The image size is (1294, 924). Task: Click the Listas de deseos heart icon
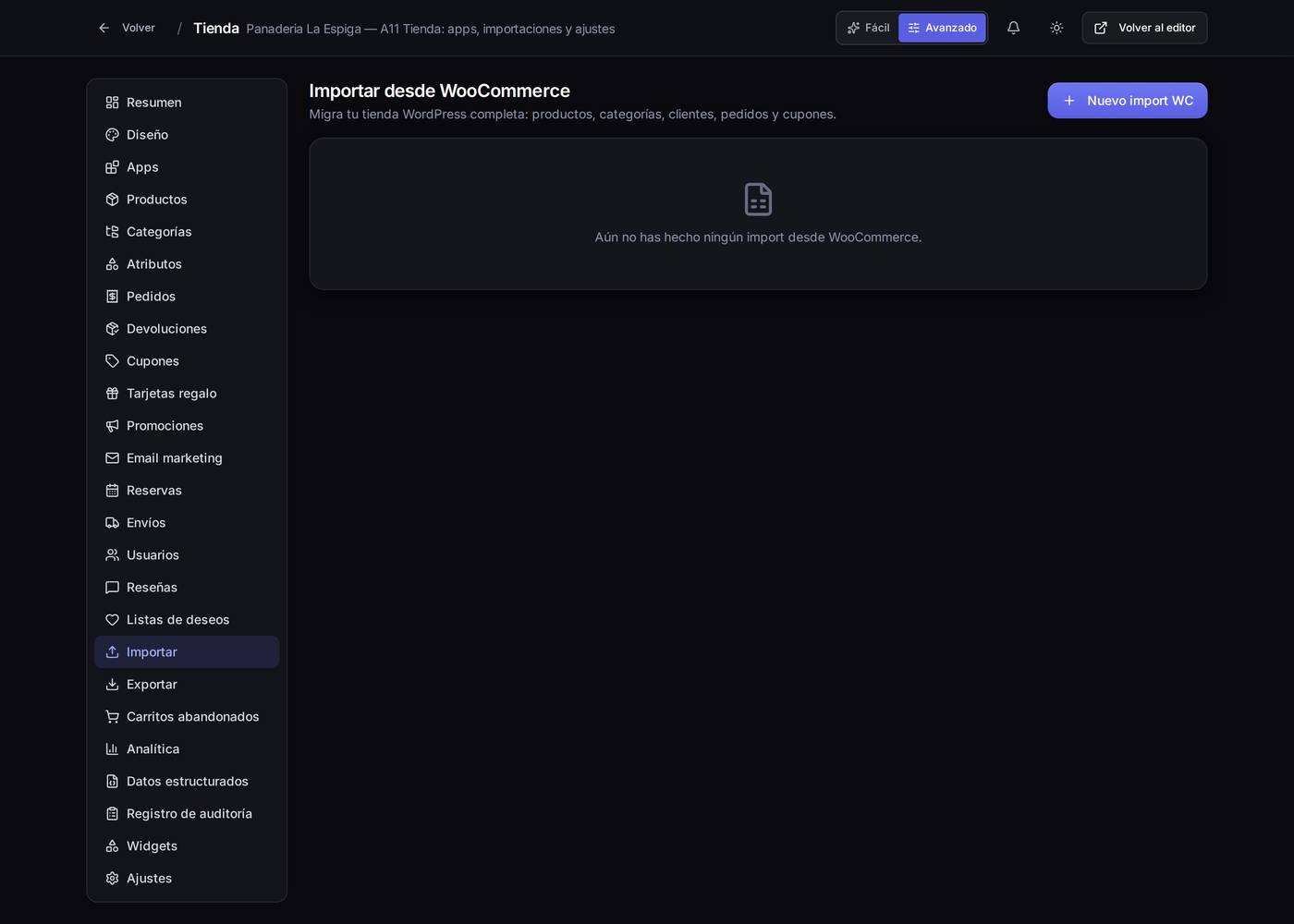point(112,620)
